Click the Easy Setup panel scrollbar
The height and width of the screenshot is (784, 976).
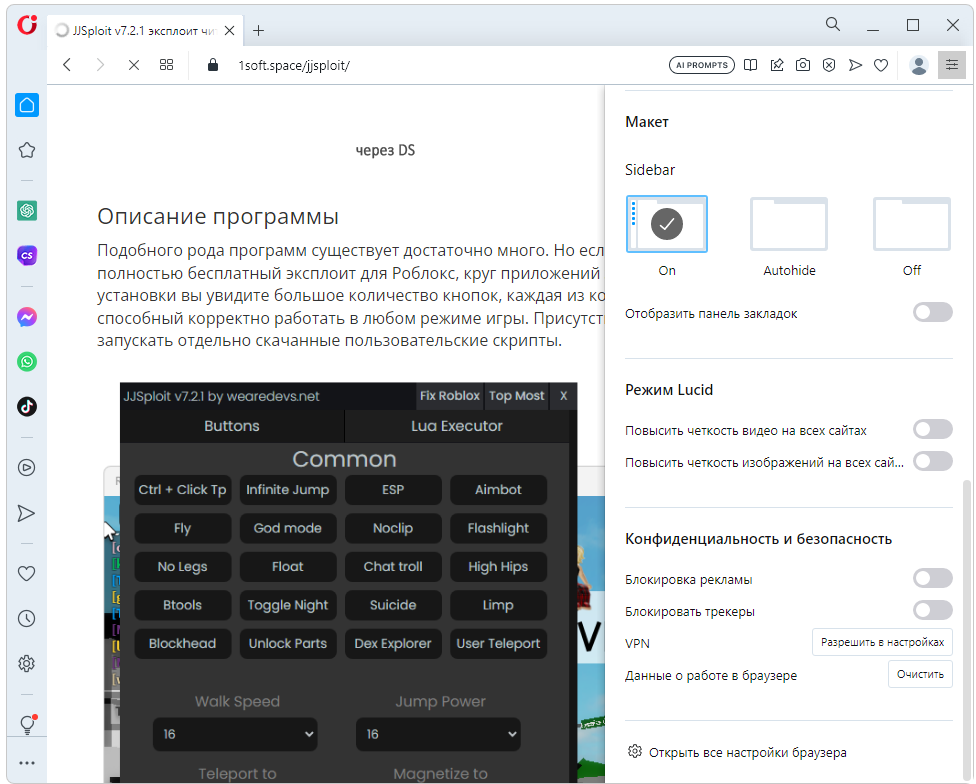[x=966, y=628]
